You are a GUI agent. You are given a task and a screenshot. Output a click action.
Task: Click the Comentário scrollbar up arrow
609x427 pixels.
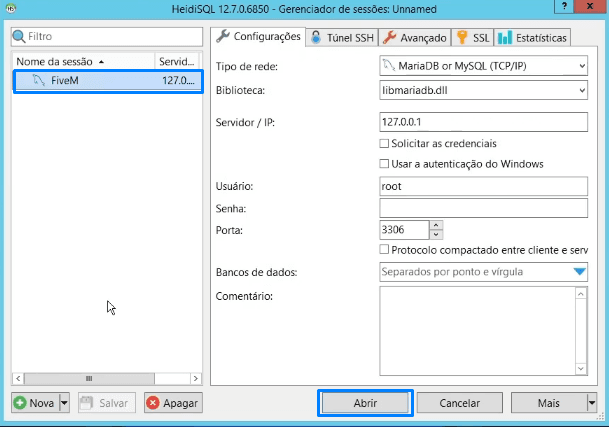(581, 294)
